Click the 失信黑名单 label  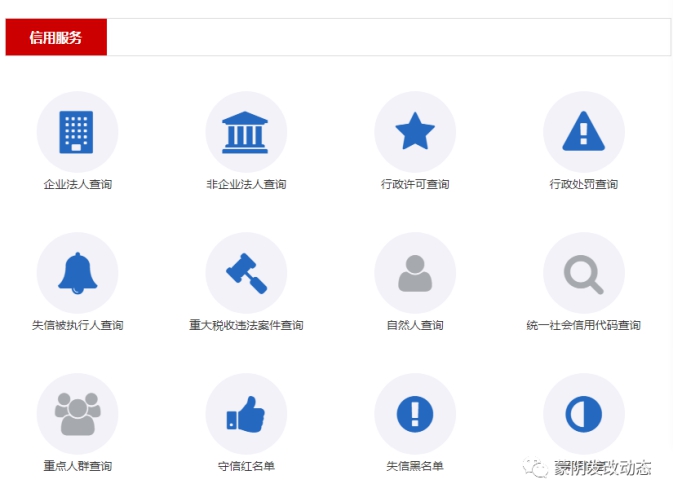(415, 466)
